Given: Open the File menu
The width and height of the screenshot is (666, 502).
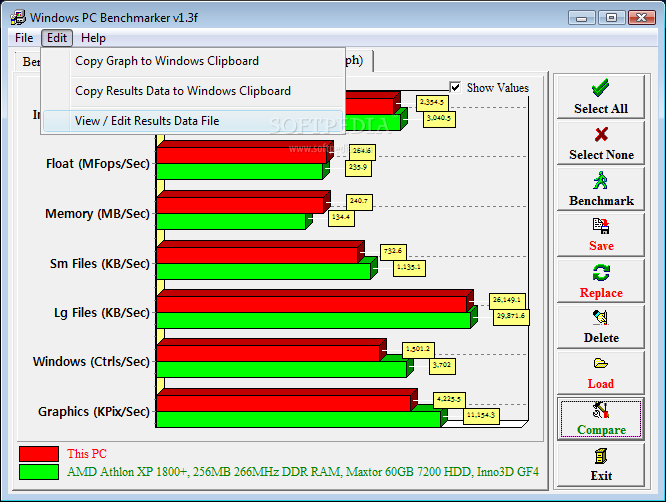Looking at the screenshot, I should (x=24, y=38).
